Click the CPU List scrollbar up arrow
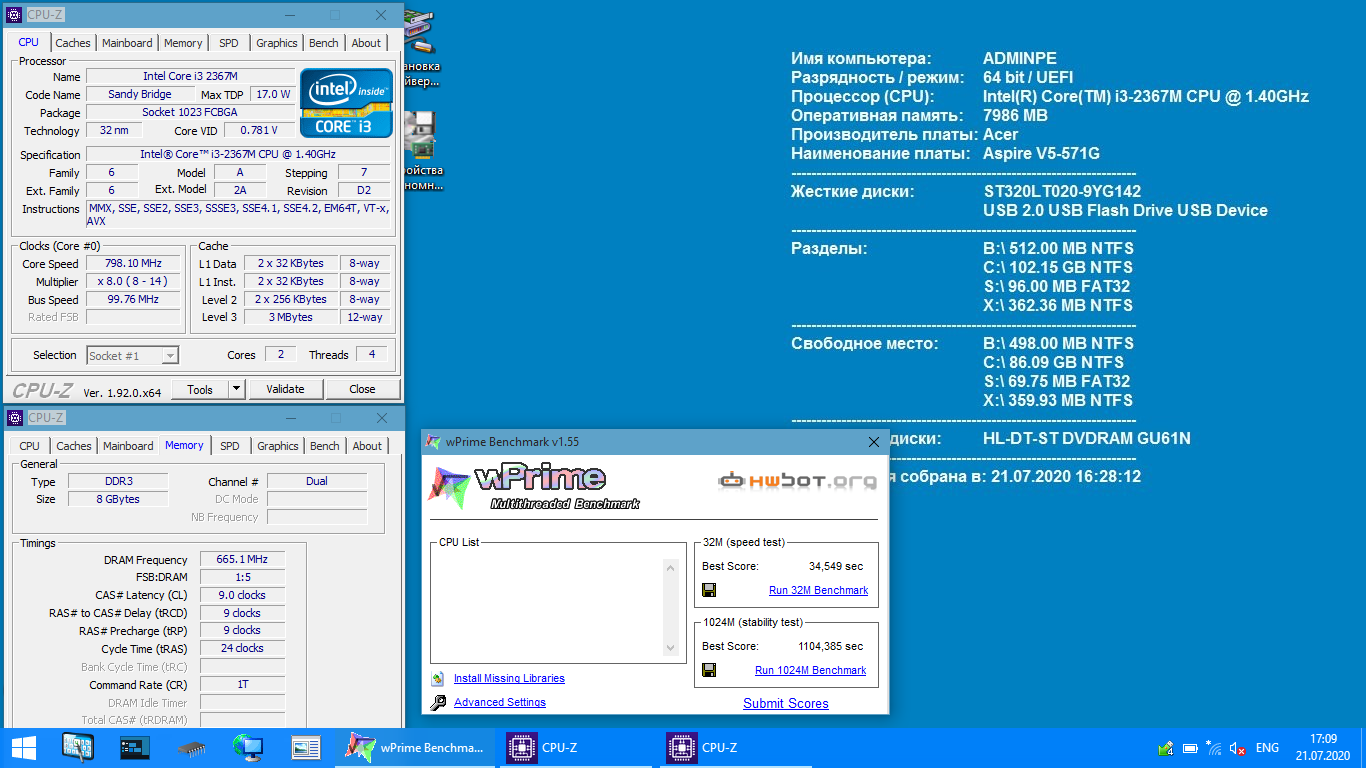The image size is (1366, 768). tap(671, 567)
